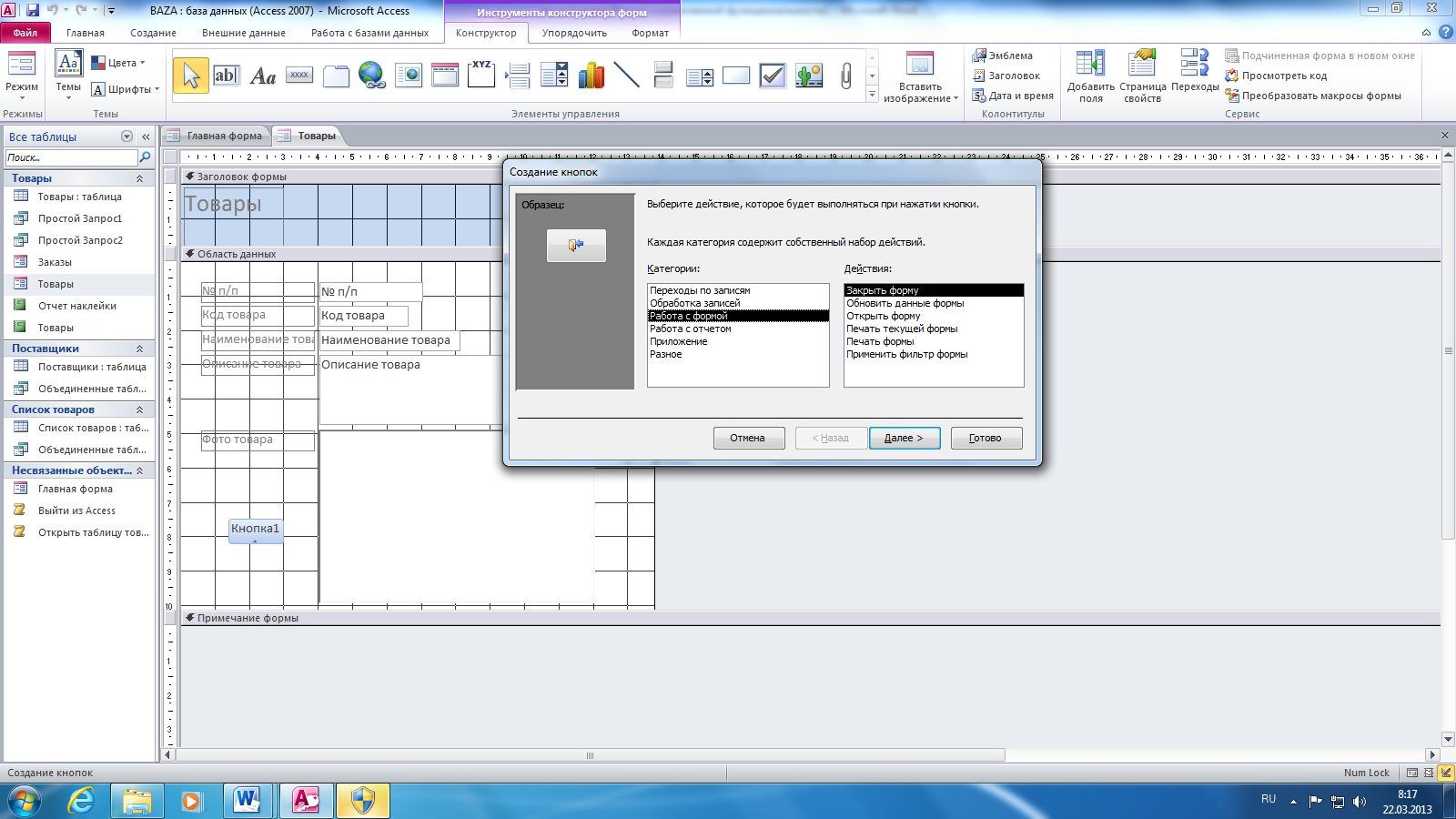The image size is (1456, 819).
Task: Click Insert Image (Вставить изображение)
Action: 920,77
